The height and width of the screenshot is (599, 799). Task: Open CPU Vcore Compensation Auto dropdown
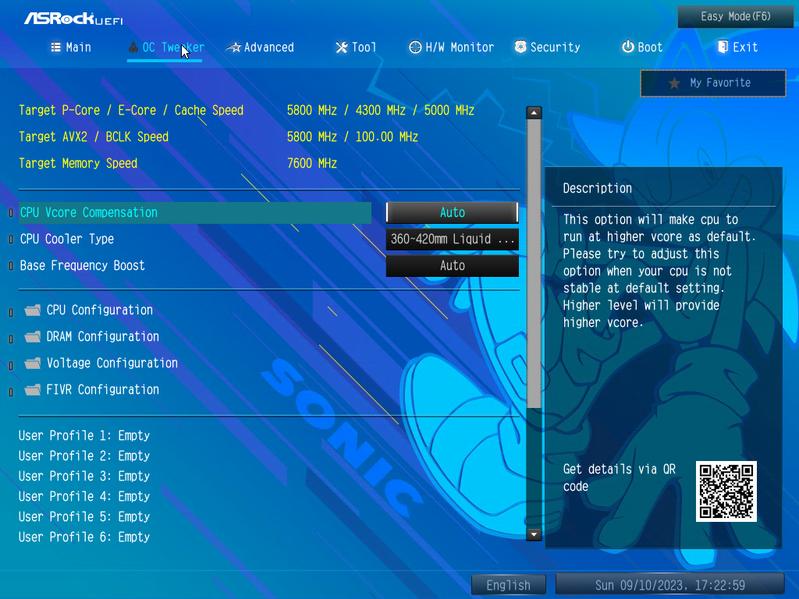452,212
